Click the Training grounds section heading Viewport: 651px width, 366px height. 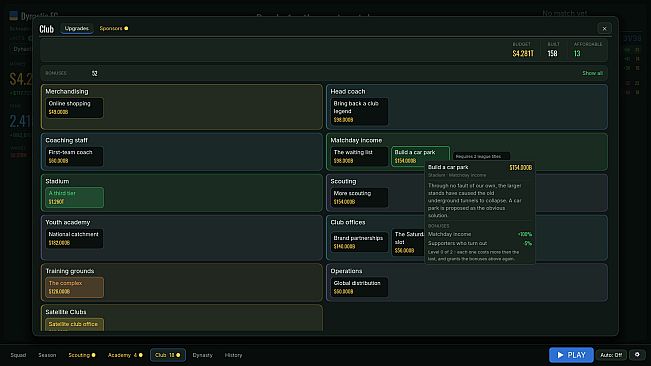70,271
